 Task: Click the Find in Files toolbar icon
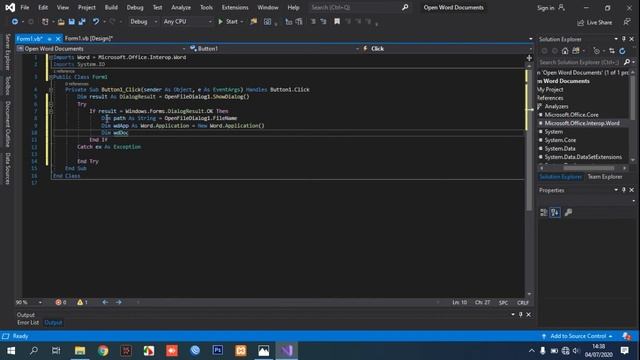(x=253, y=22)
